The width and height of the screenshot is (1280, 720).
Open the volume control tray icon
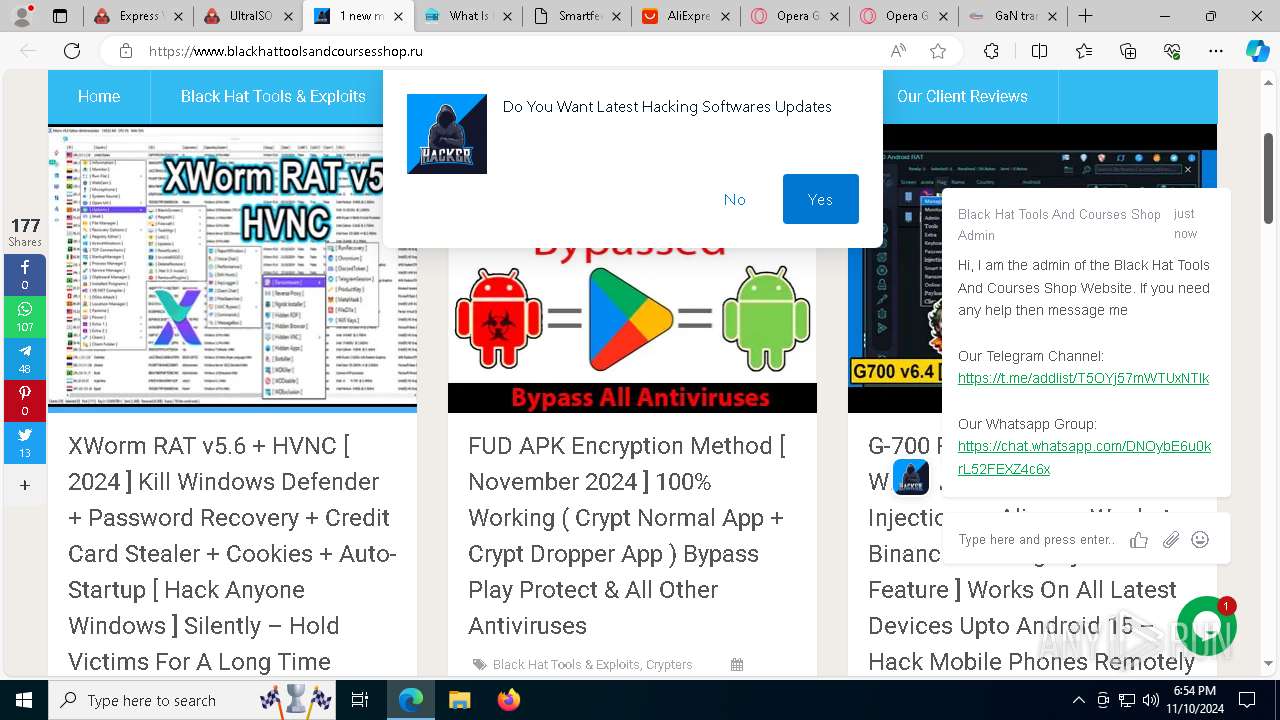tap(1150, 700)
